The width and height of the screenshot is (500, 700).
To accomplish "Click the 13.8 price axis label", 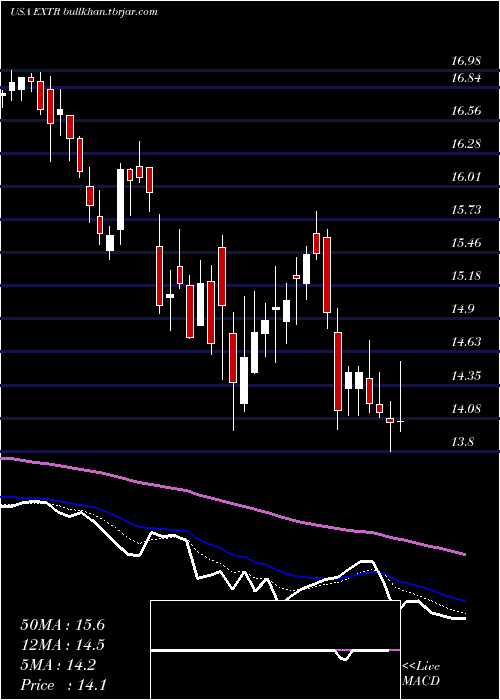I will [x=464, y=442].
